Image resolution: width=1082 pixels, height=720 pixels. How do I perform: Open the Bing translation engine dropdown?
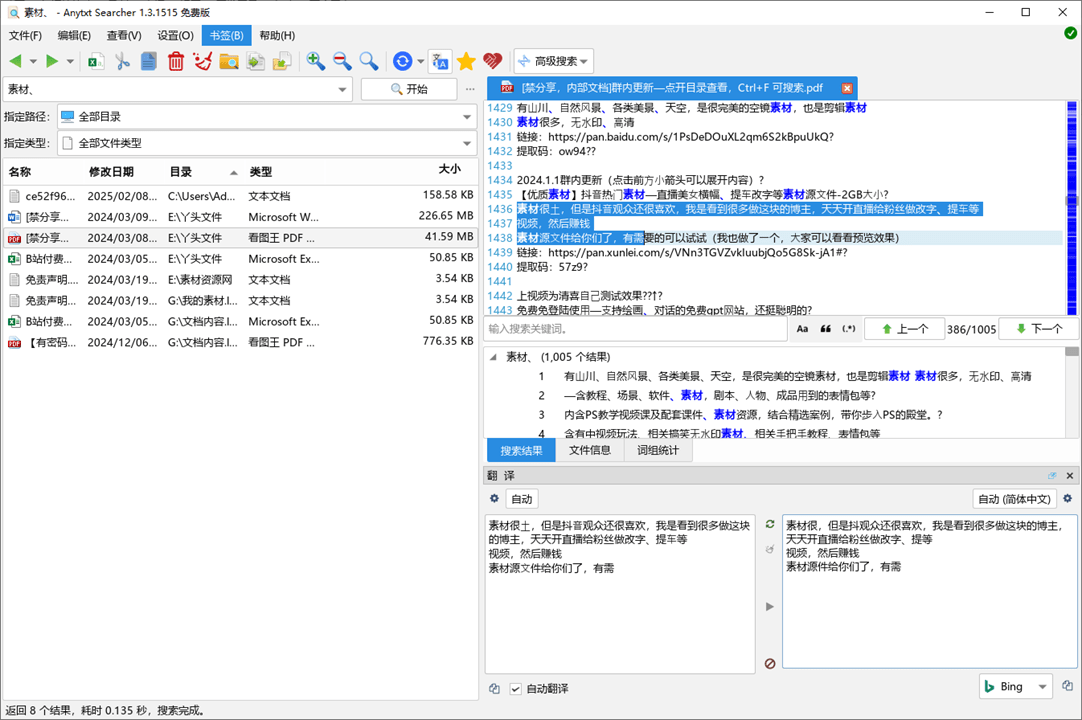click(1015, 686)
